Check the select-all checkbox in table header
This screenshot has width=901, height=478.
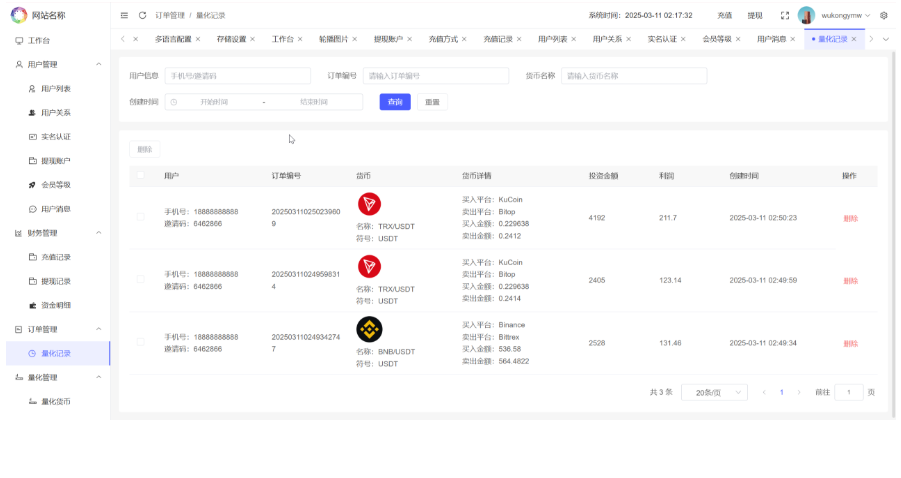pyautogui.click(x=140, y=175)
